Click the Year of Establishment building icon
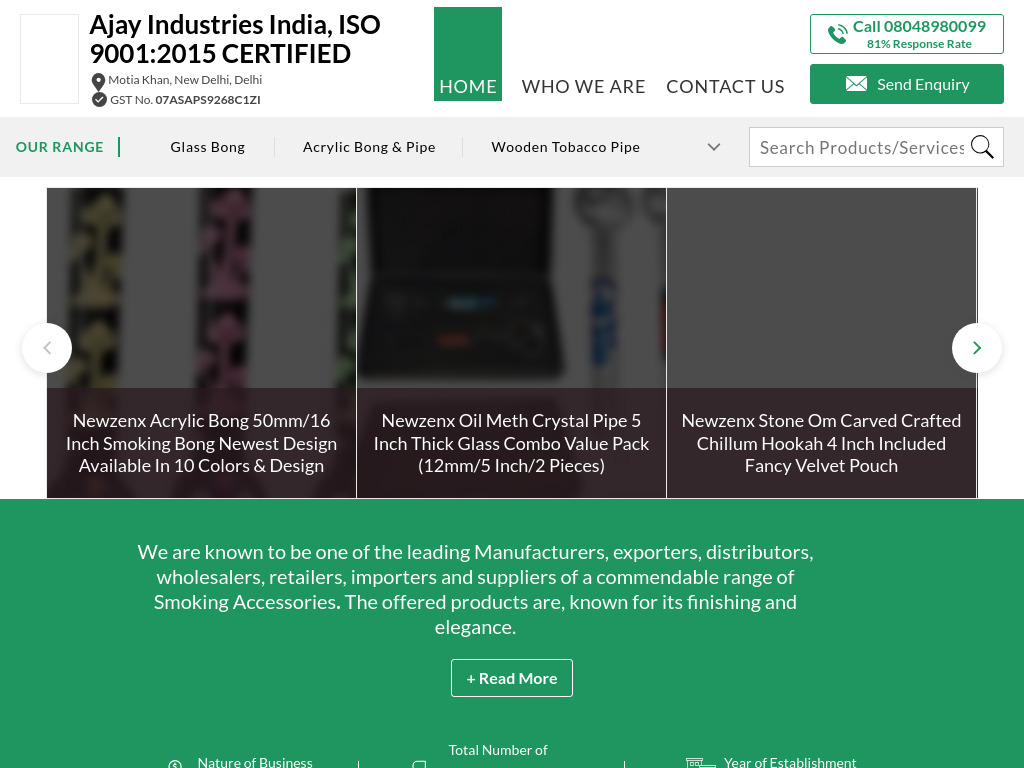The image size is (1024, 768). (x=701, y=762)
